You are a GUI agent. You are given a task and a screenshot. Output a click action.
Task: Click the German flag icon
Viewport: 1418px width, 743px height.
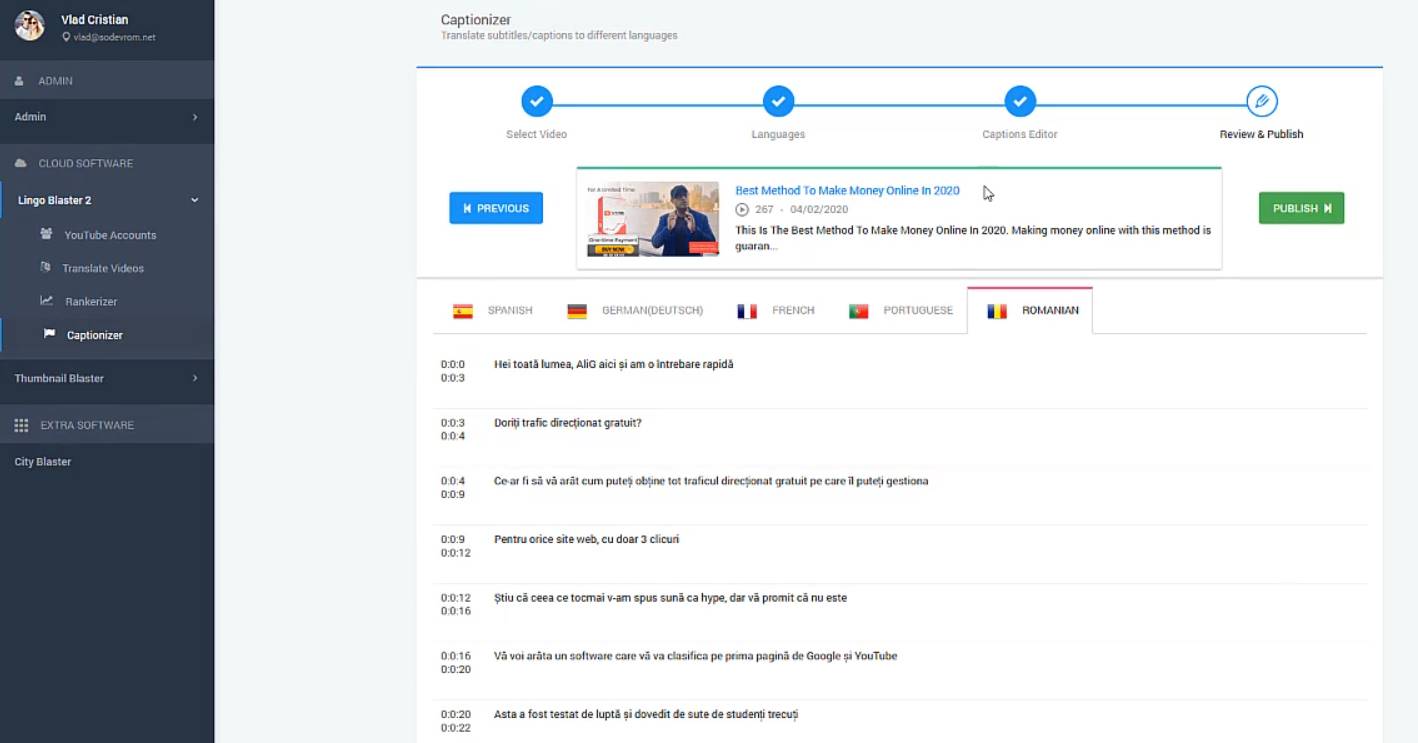[x=577, y=311]
